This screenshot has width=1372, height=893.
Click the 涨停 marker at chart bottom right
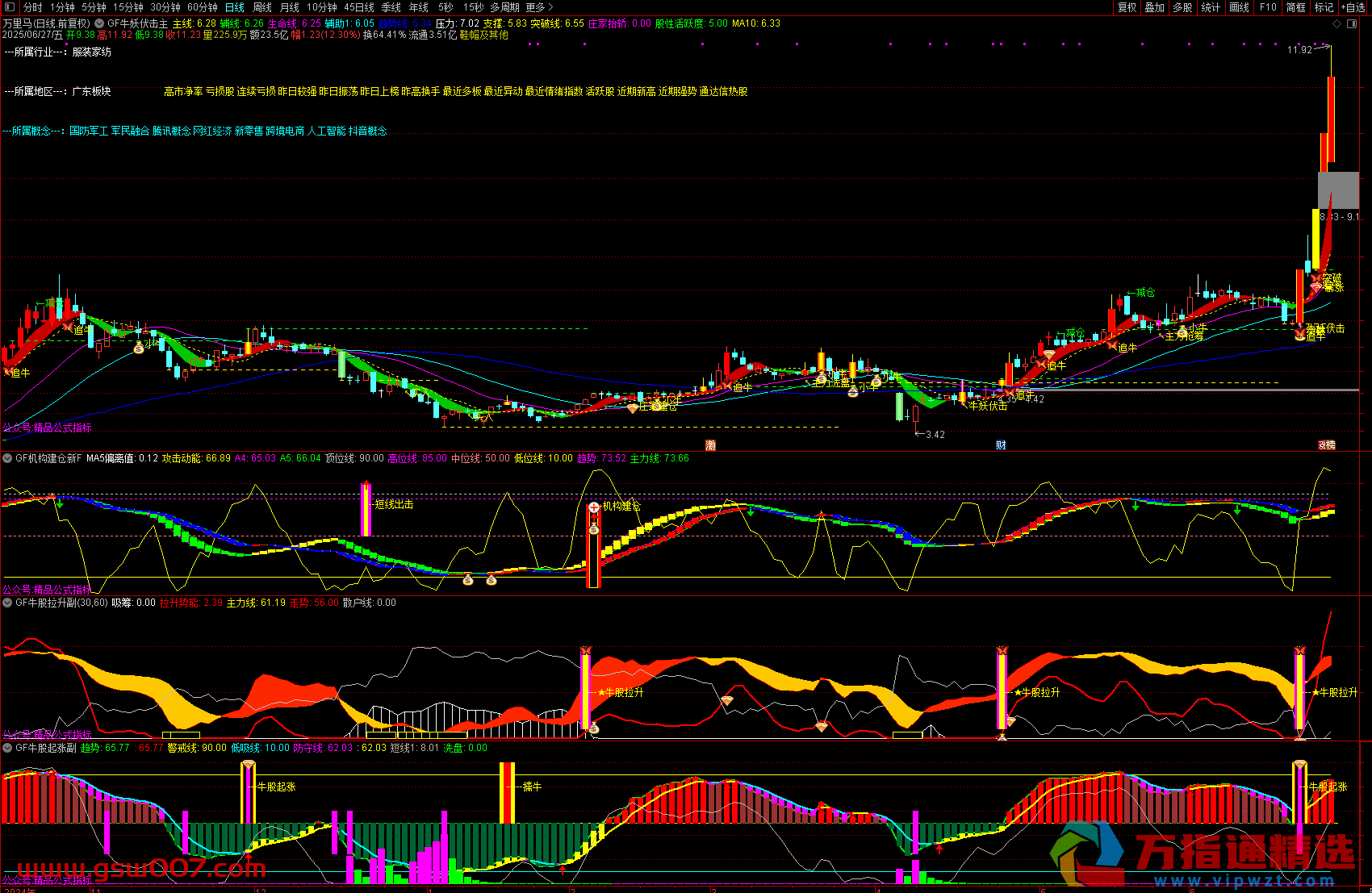tap(1327, 445)
